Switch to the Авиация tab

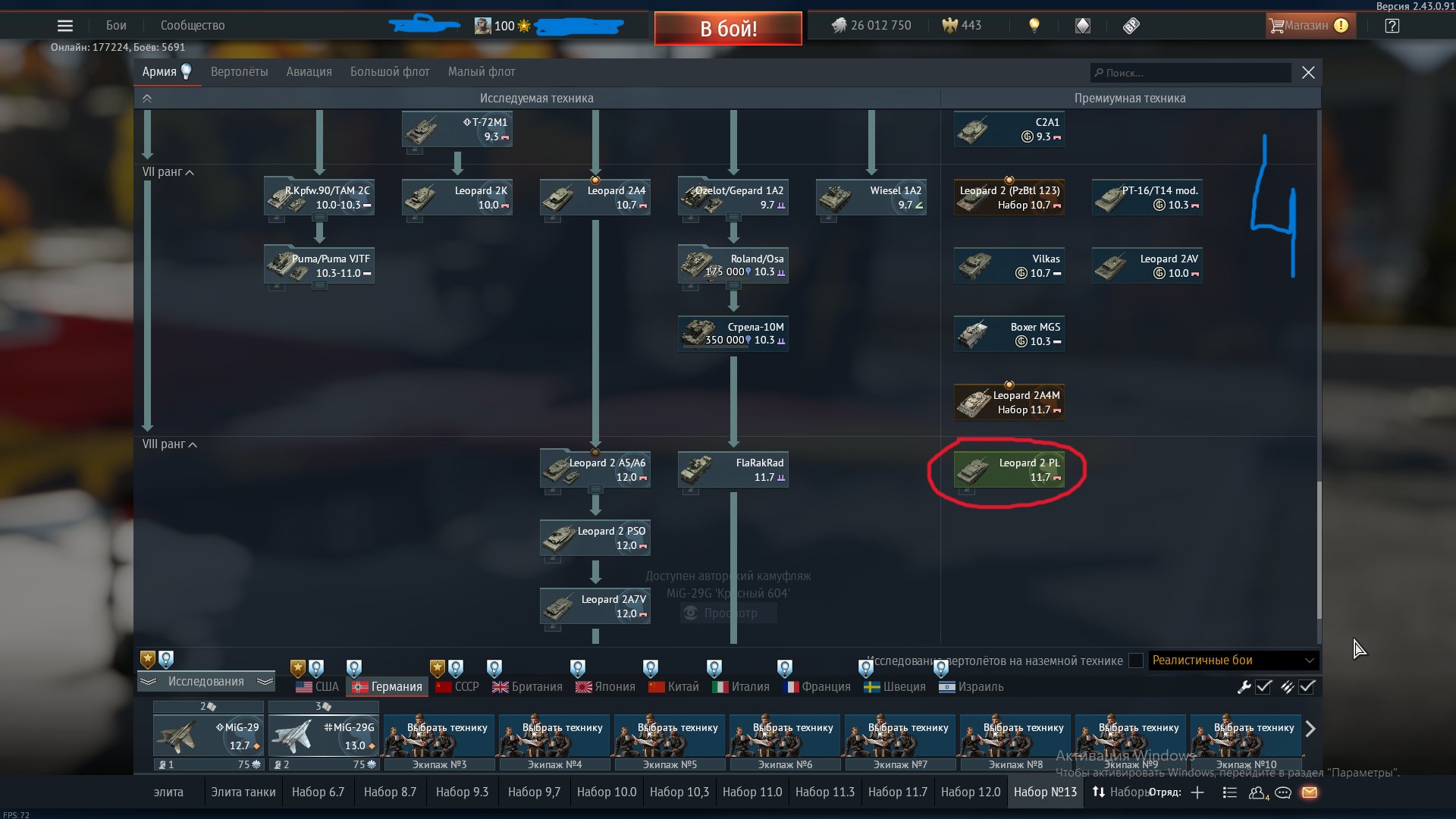309,72
